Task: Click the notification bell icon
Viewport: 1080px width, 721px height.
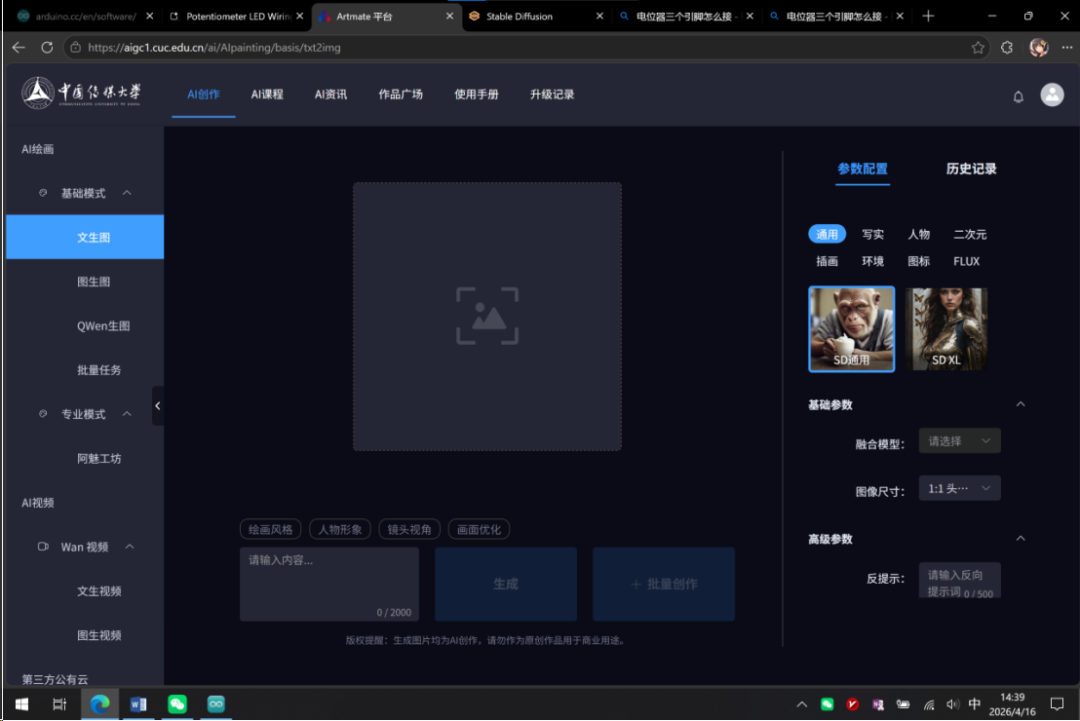Action: coord(1018,96)
